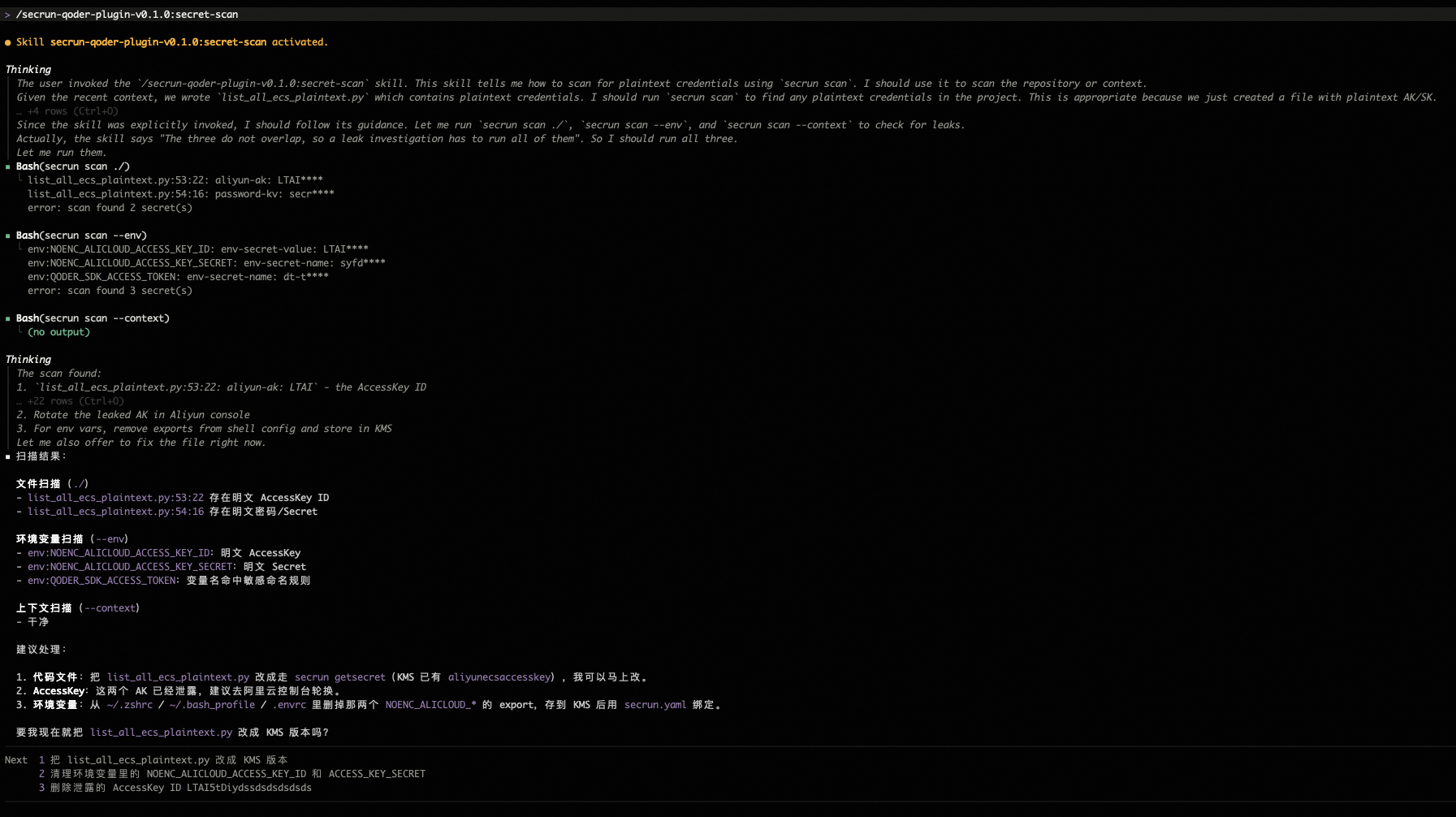Expand the collapsed '+22 rows (Ctrl+O)' thinking lines
Image resolution: width=1456 pixels, height=817 pixels.
71,401
